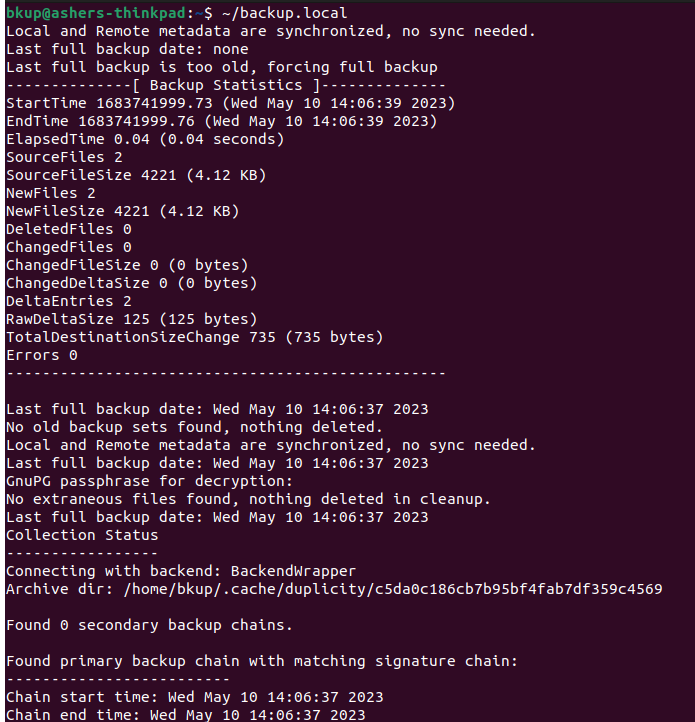The height and width of the screenshot is (722, 695).
Task: Click the ChangedDeltaSize 0 line
Action: pyautogui.click(x=131, y=283)
